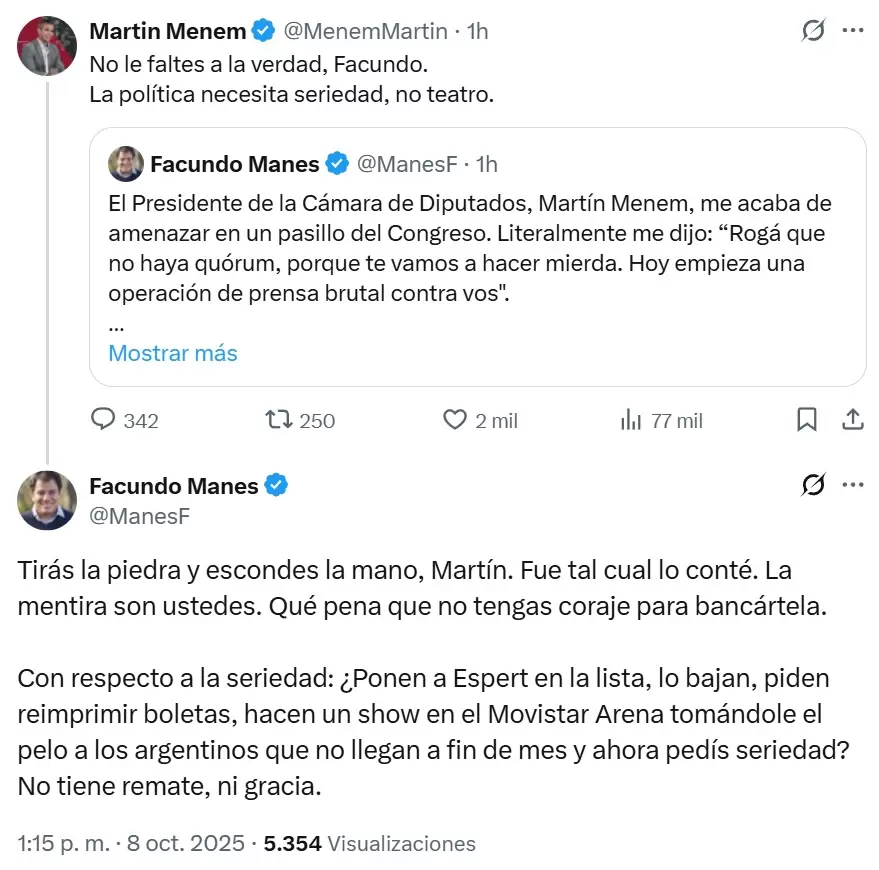879x870 pixels.
Task: Open Grok analysis for Facundo Manes's reply
Action: tap(812, 485)
